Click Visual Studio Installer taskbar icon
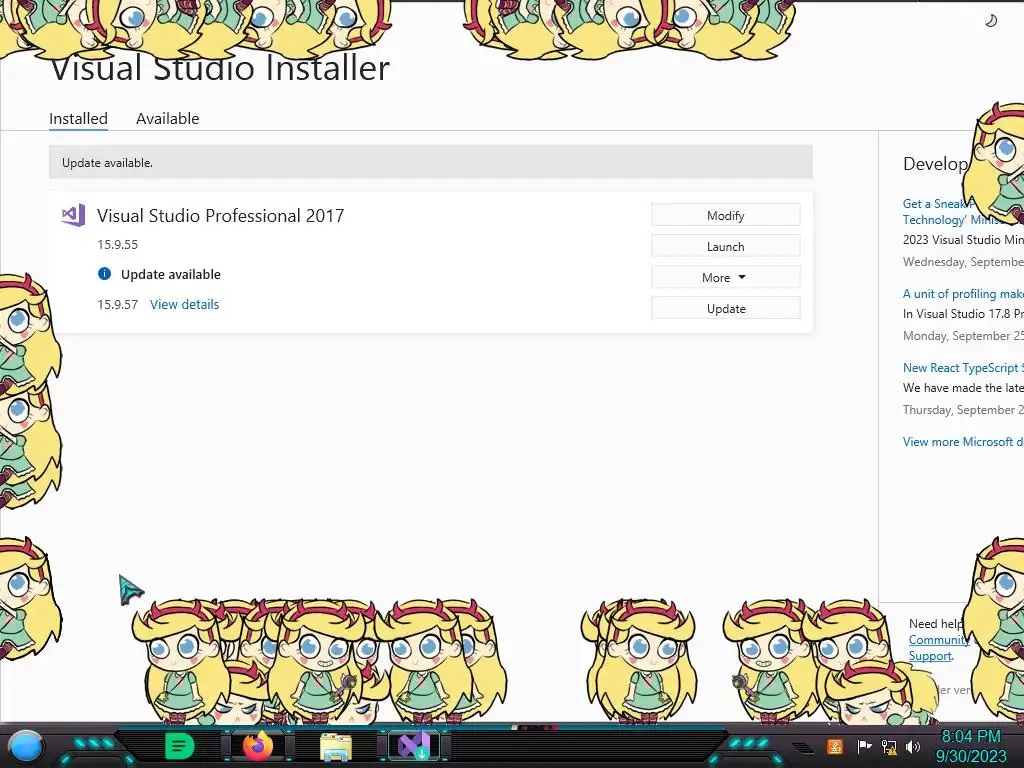1024x768 pixels. 414,746
